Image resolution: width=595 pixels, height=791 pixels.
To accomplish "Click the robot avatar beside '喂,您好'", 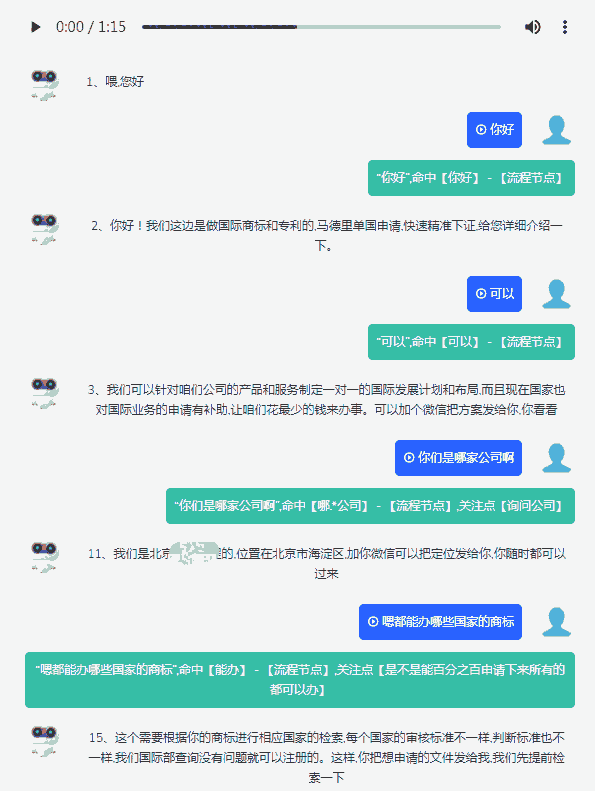I will pos(45,85).
